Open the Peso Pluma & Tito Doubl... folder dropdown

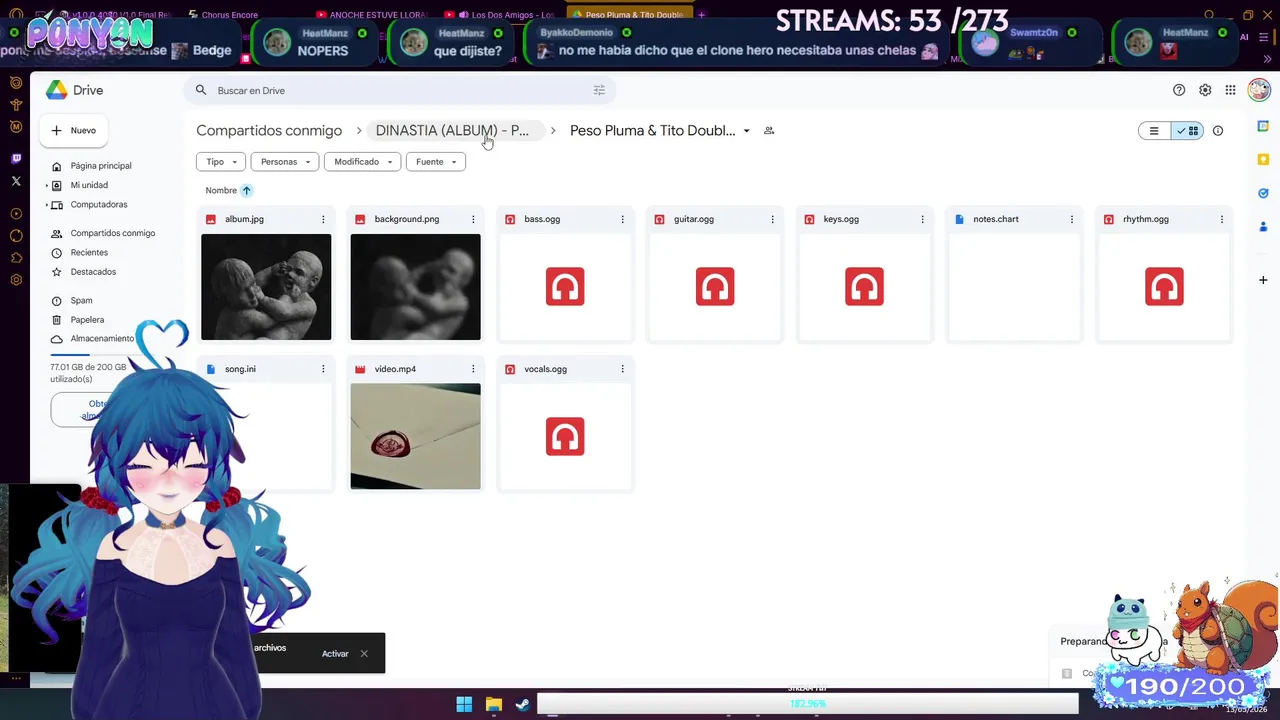pos(746,131)
